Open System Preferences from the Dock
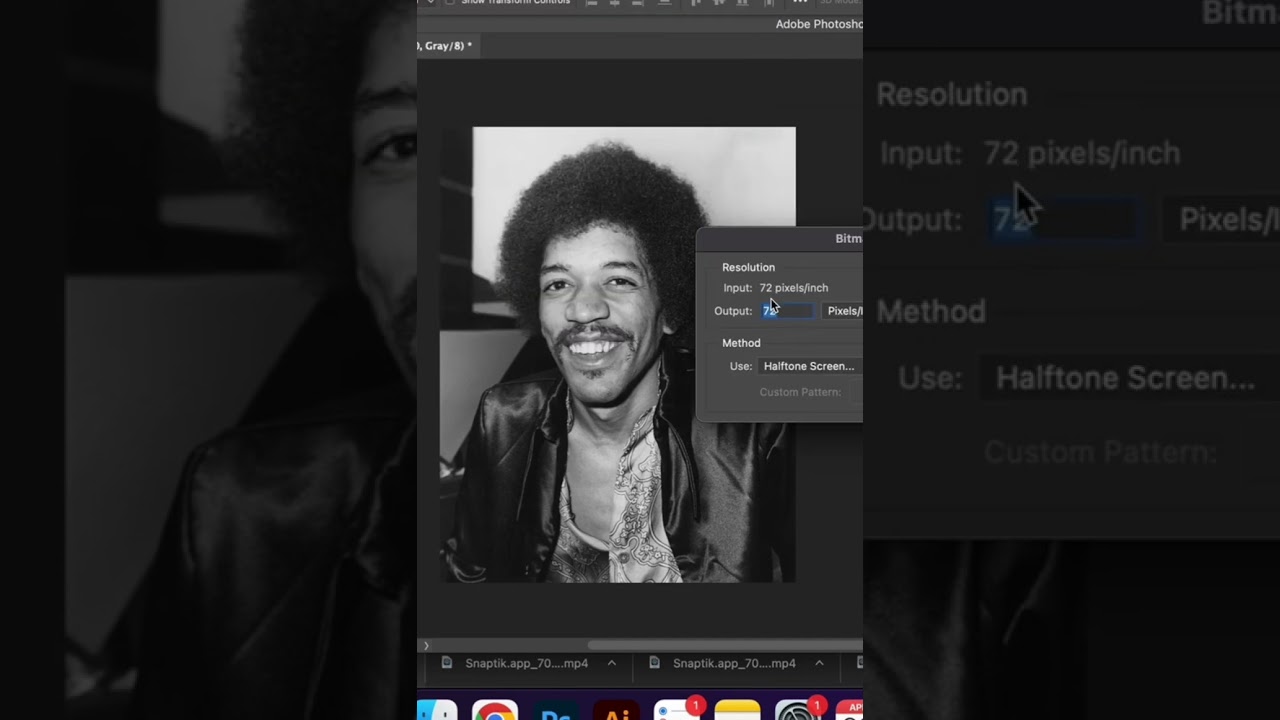The image size is (1280, 720). coord(798,712)
